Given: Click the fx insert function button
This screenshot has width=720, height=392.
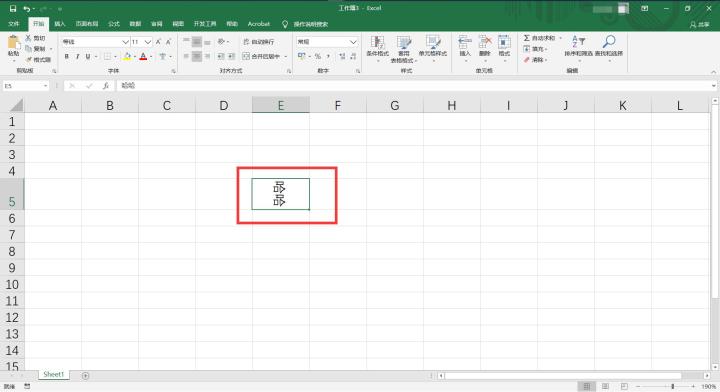Looking at the screenshot, I should 106,86.
